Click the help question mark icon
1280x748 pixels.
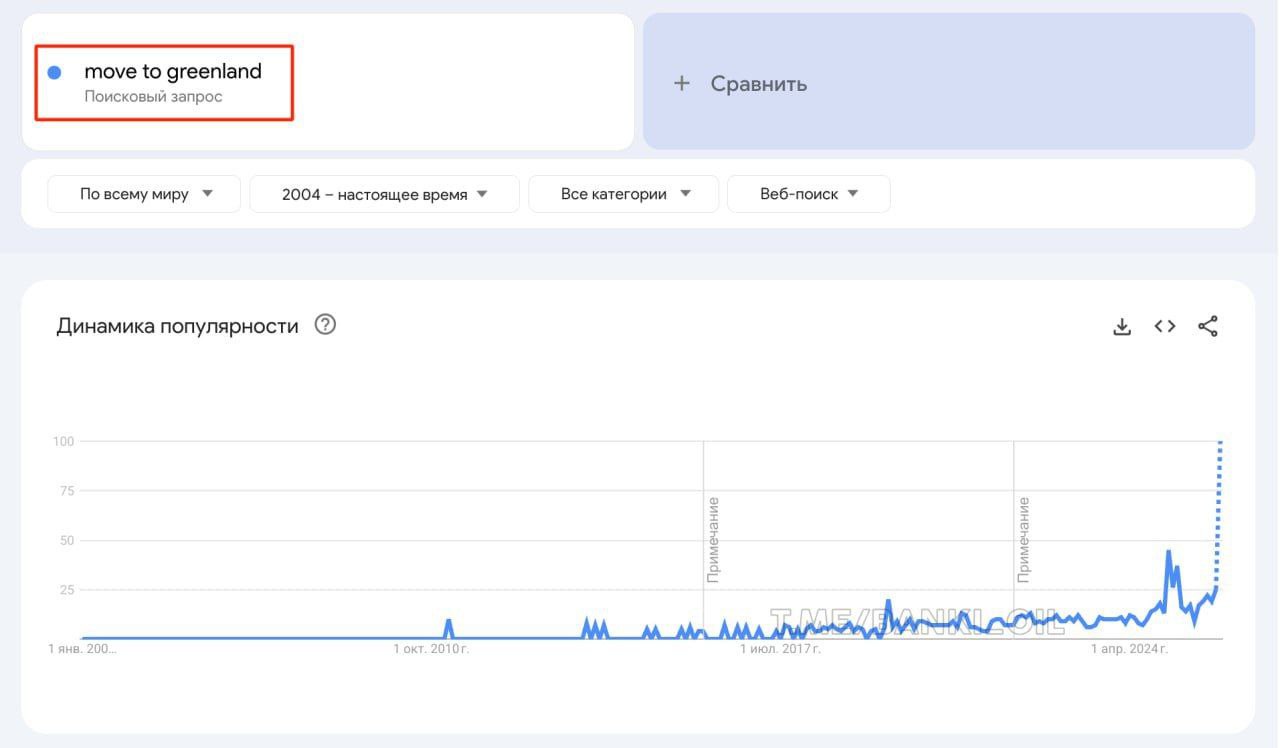click(325, 325)
